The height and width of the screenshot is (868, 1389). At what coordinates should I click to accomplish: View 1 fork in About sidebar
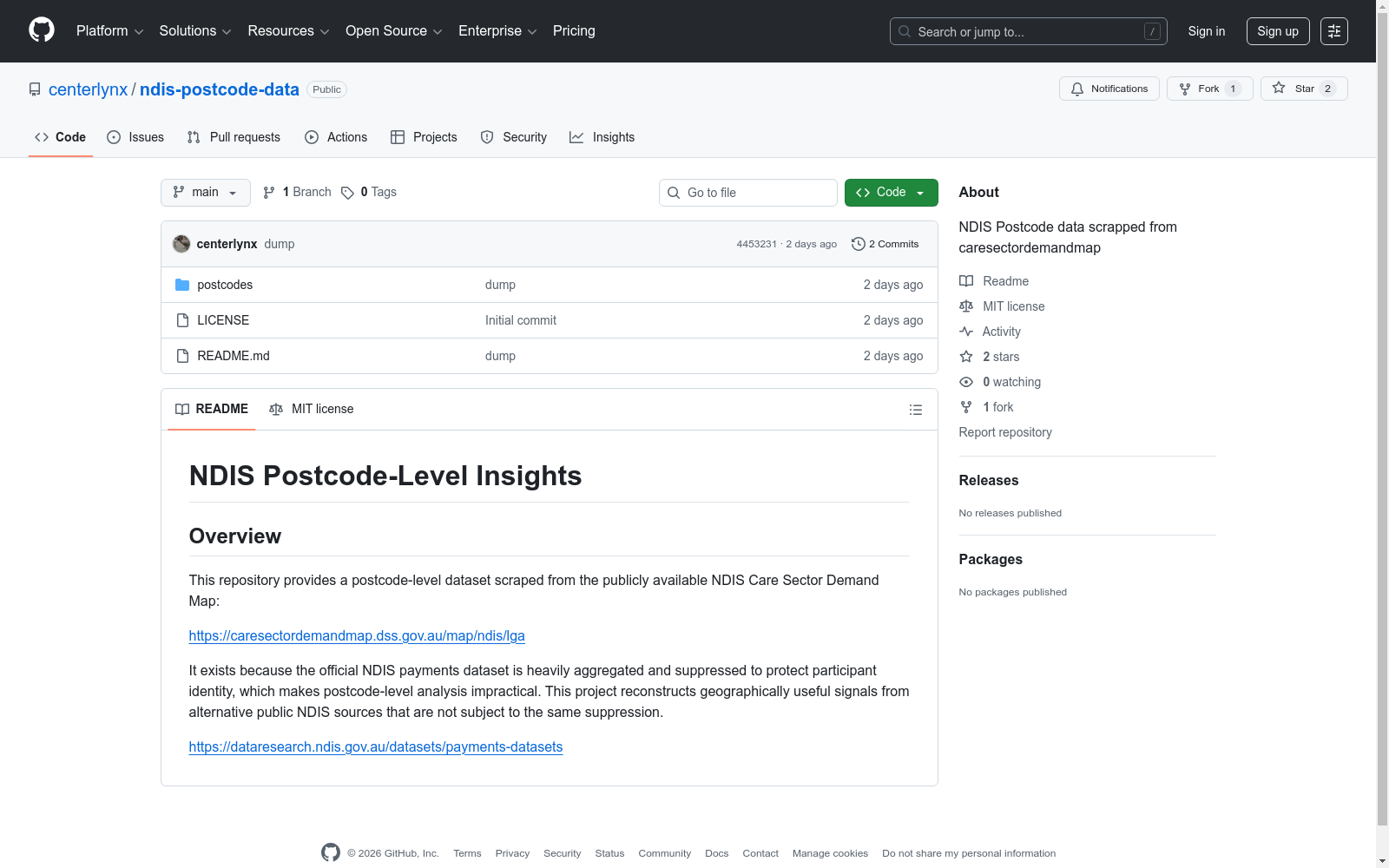[x=986, y=407]
